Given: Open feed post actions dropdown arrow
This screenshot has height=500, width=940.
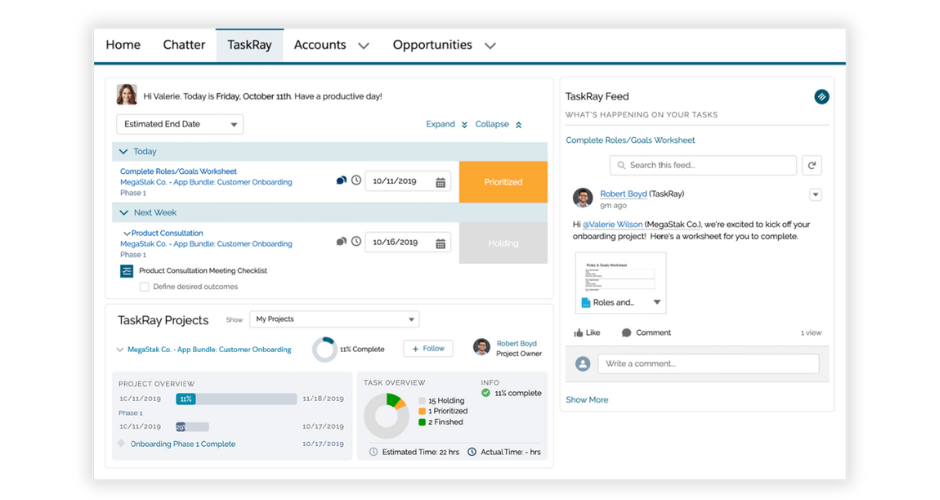Looking at the screenshot, I should point(815,194).
